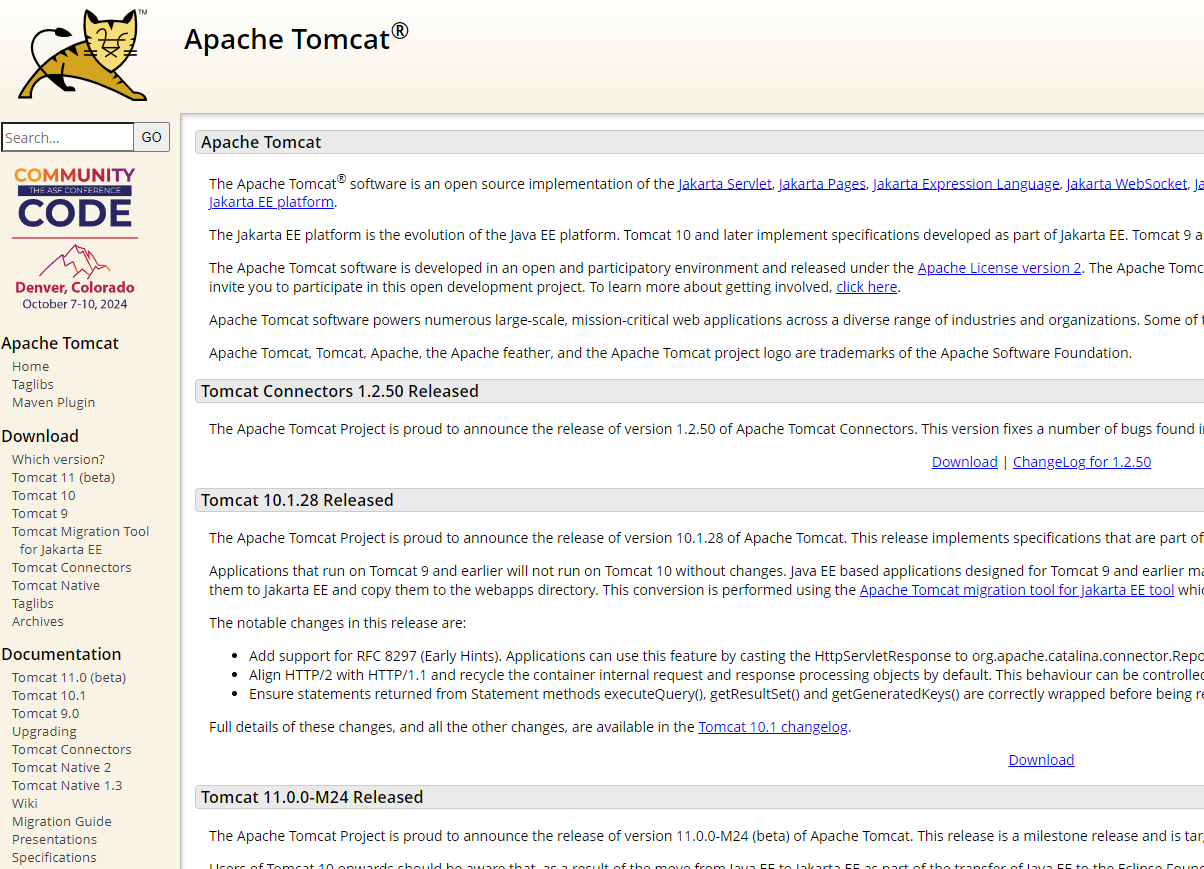Follow the 'click here' getting involved link

point(867,287)
